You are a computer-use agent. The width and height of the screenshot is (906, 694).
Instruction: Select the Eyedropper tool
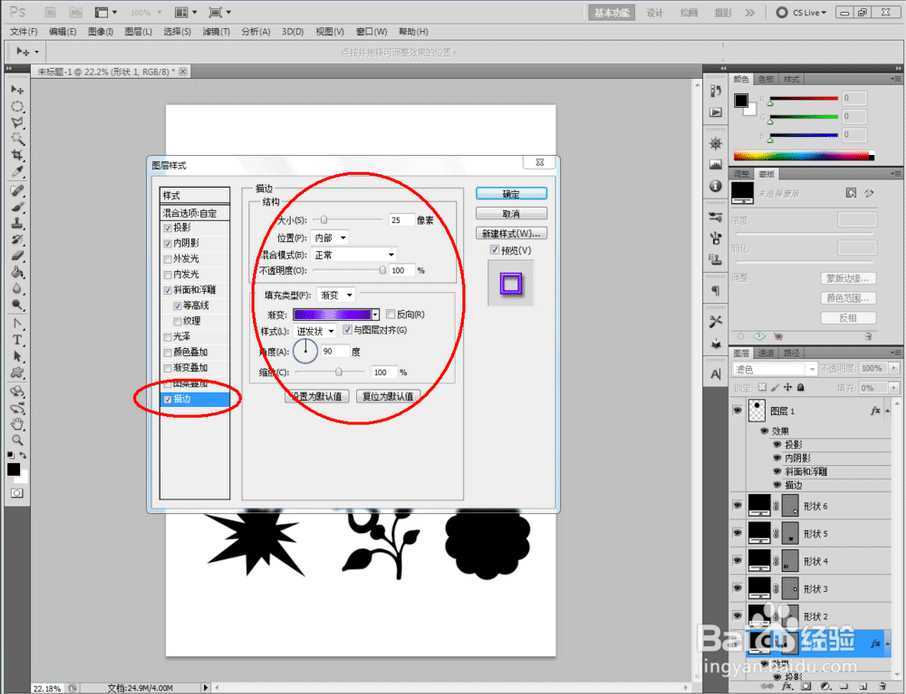coord(17,173)
